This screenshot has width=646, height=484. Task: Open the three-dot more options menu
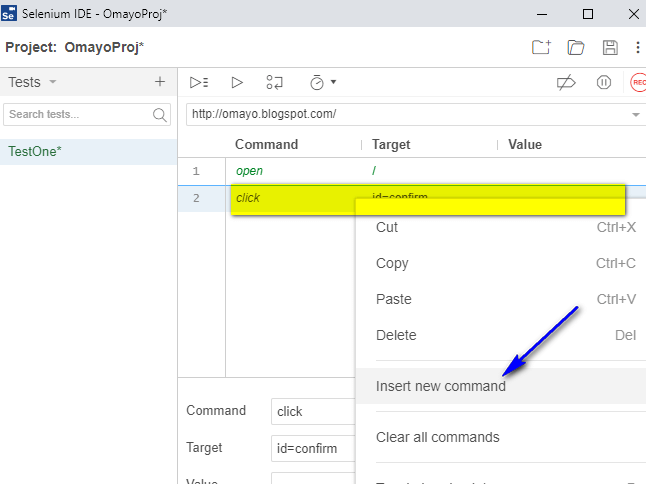638,47
